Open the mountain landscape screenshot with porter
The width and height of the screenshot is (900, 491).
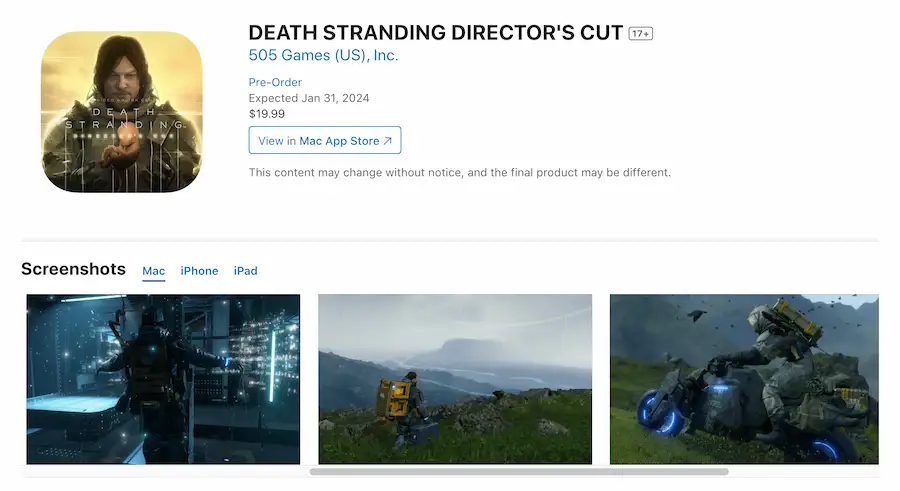[x=455, y=379]
